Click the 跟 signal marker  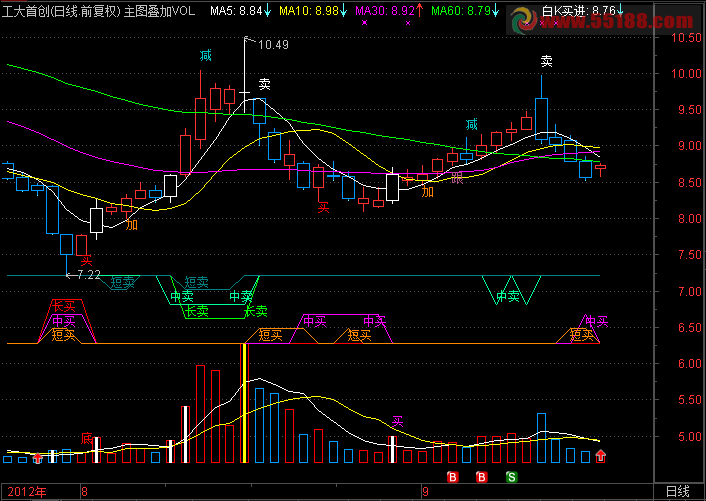click(x=457, y=178)
